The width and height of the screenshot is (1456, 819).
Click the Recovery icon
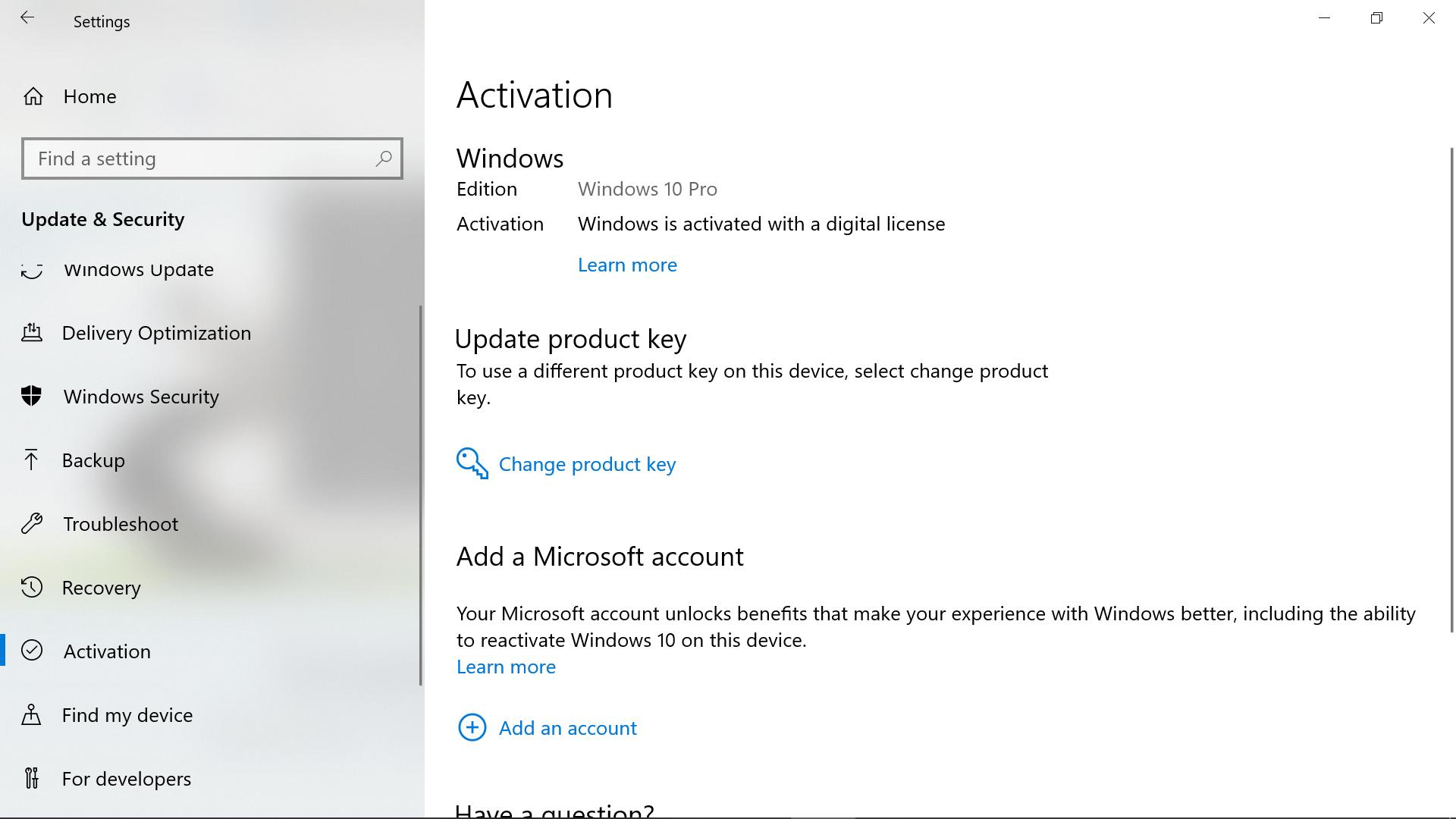pyautogui.click(x=31, y=587)
